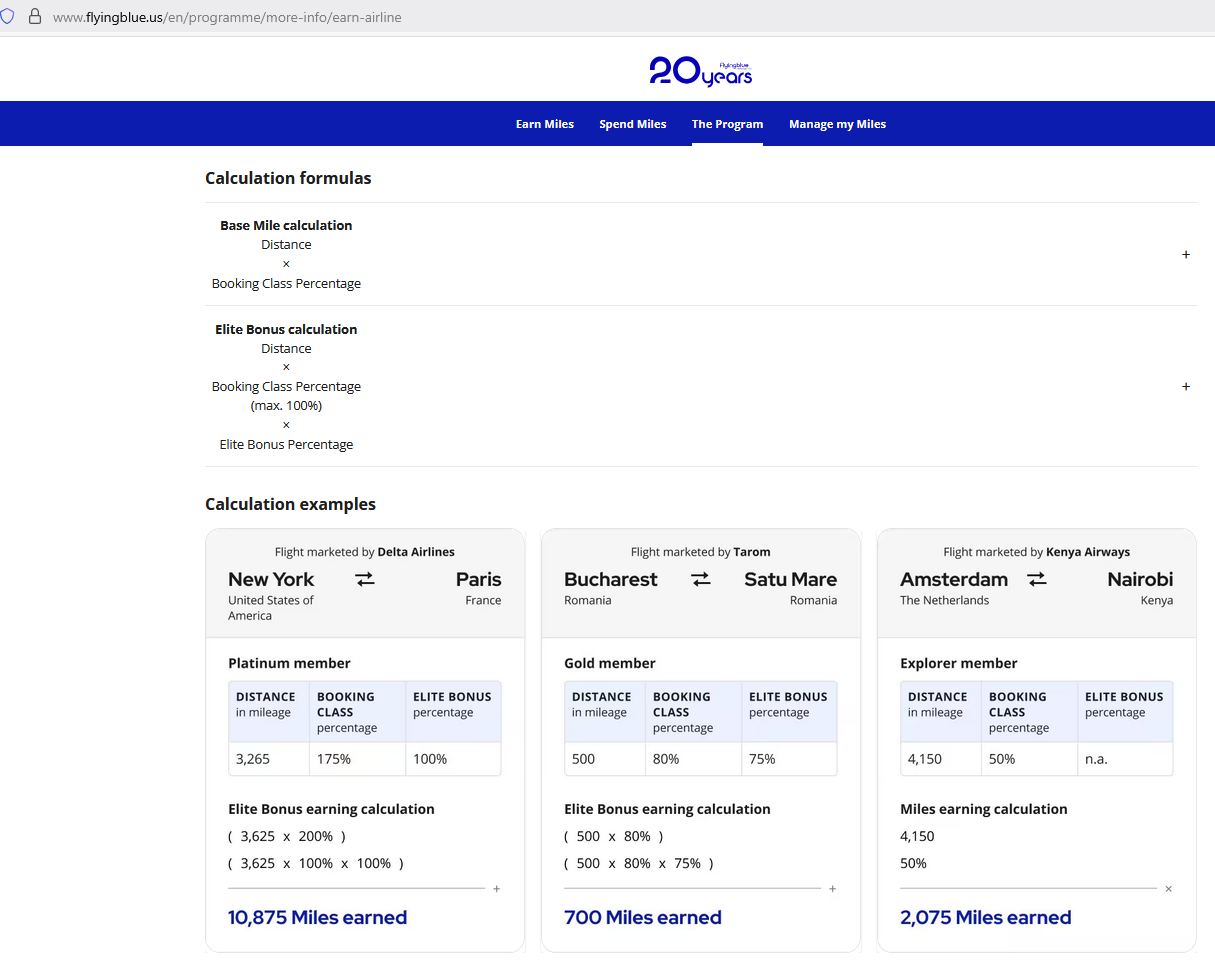Click the padlock site security icon

pyautogui.click(x=34, y=17)
